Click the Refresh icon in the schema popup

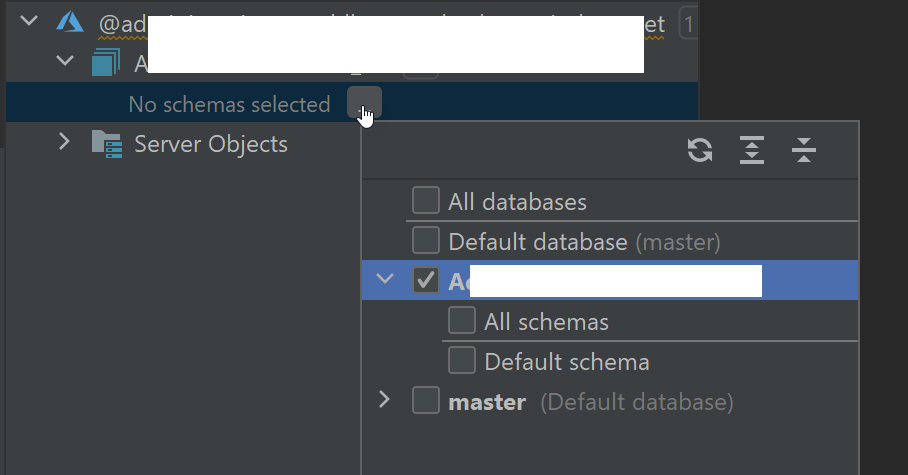point(700,151)
